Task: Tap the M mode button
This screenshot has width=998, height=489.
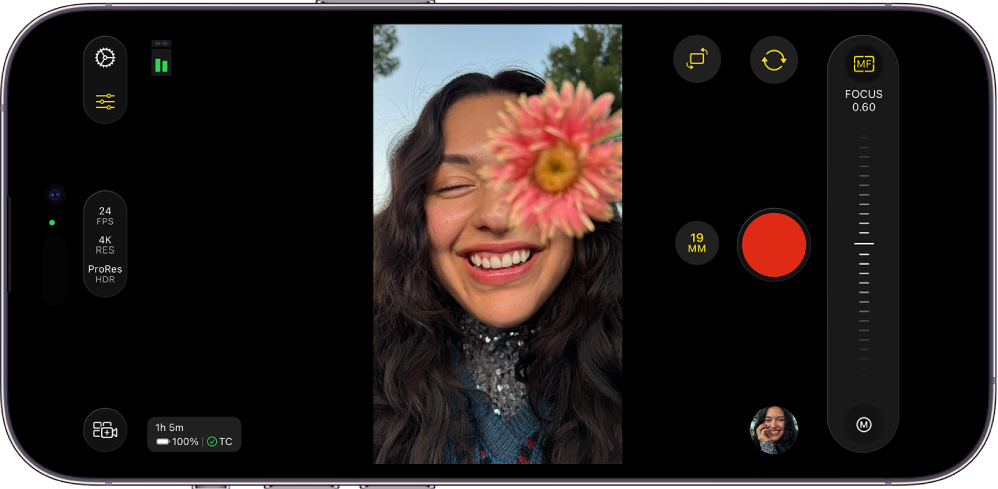Action: click(x=864, y=425)
